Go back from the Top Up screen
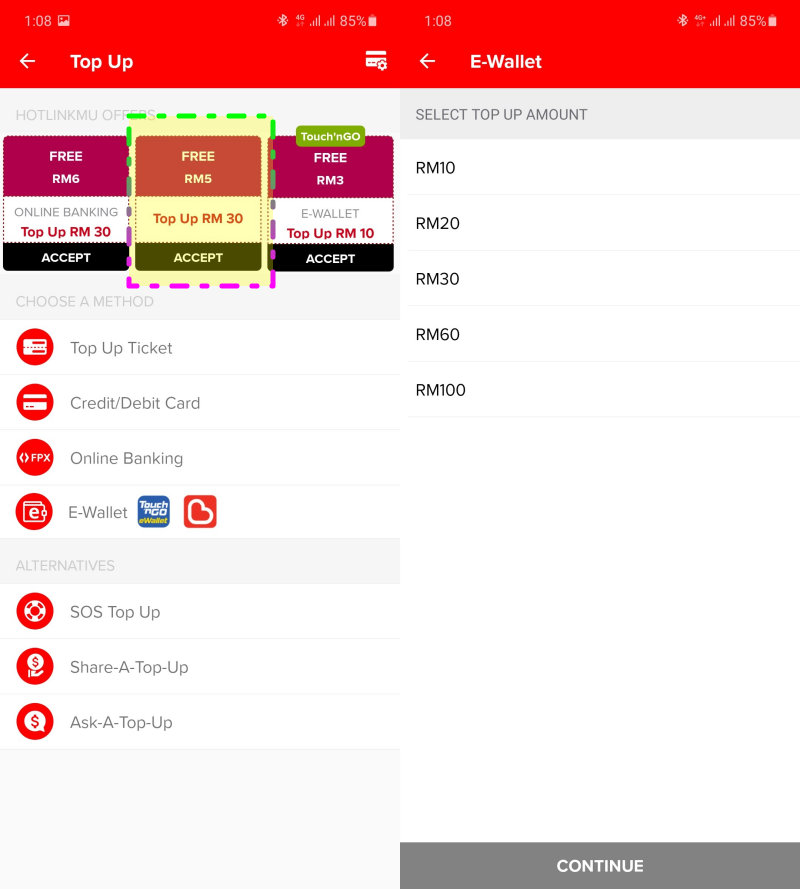The width and height of the screenshot is (800, 889). 27,61
